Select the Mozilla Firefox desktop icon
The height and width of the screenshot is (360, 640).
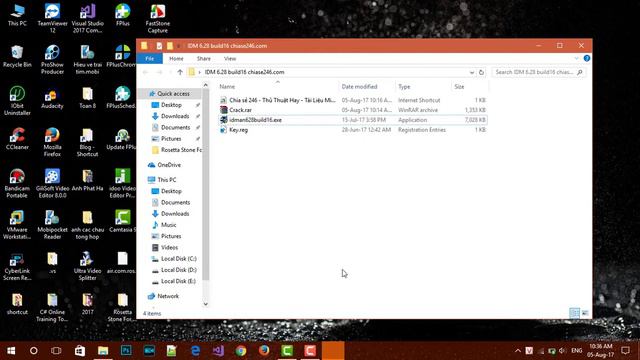coord(52,142)
